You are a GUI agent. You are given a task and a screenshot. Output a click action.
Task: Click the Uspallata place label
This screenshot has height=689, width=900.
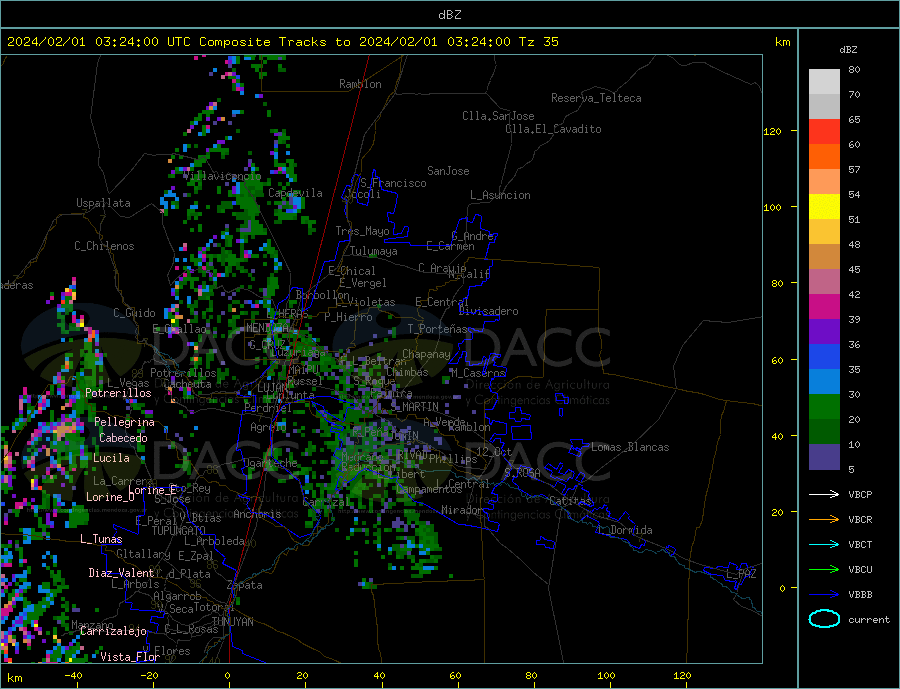tap(103, 203)
